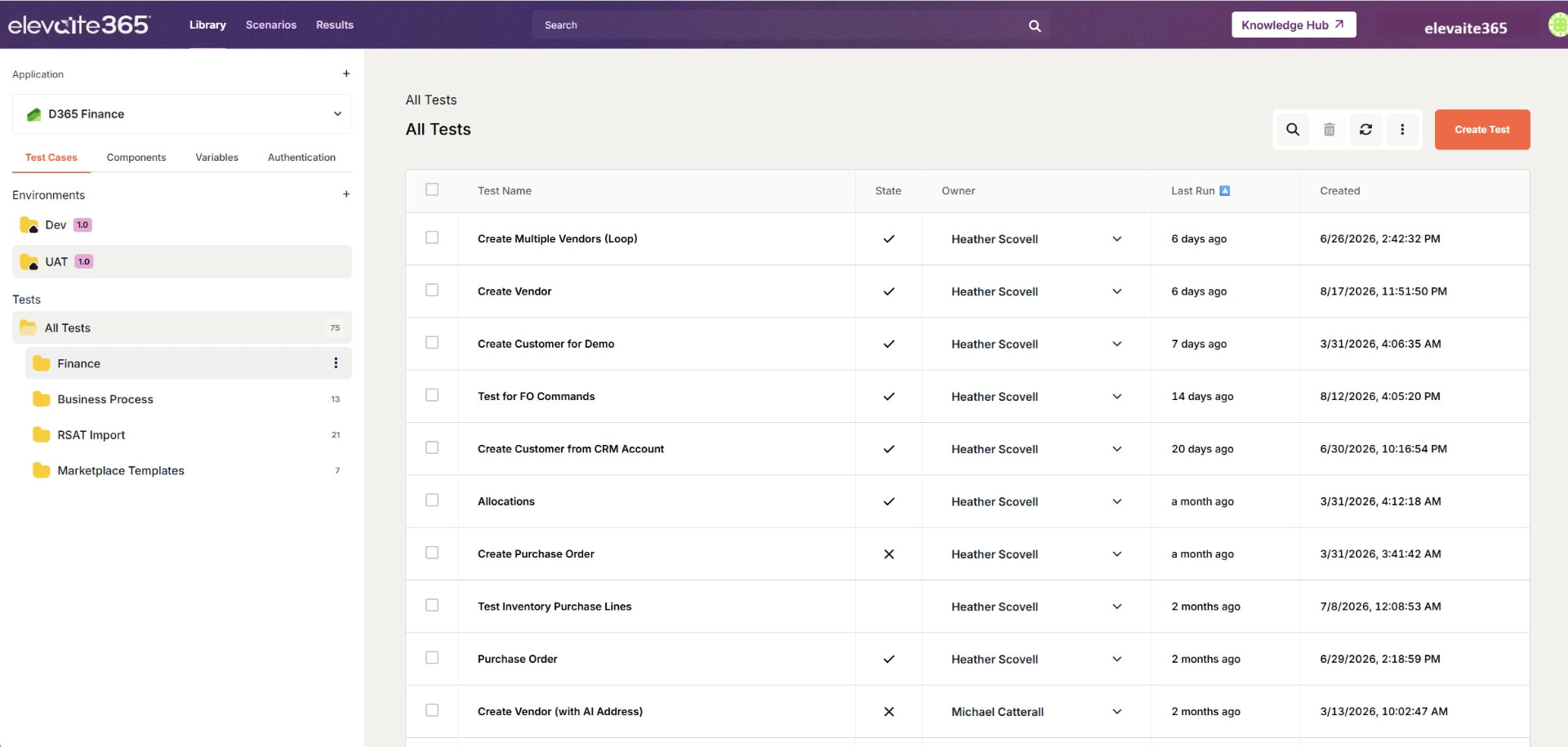Open the tests search tool beside trash icon
The image size is (1568, 747).
[x=1293, y=129]
